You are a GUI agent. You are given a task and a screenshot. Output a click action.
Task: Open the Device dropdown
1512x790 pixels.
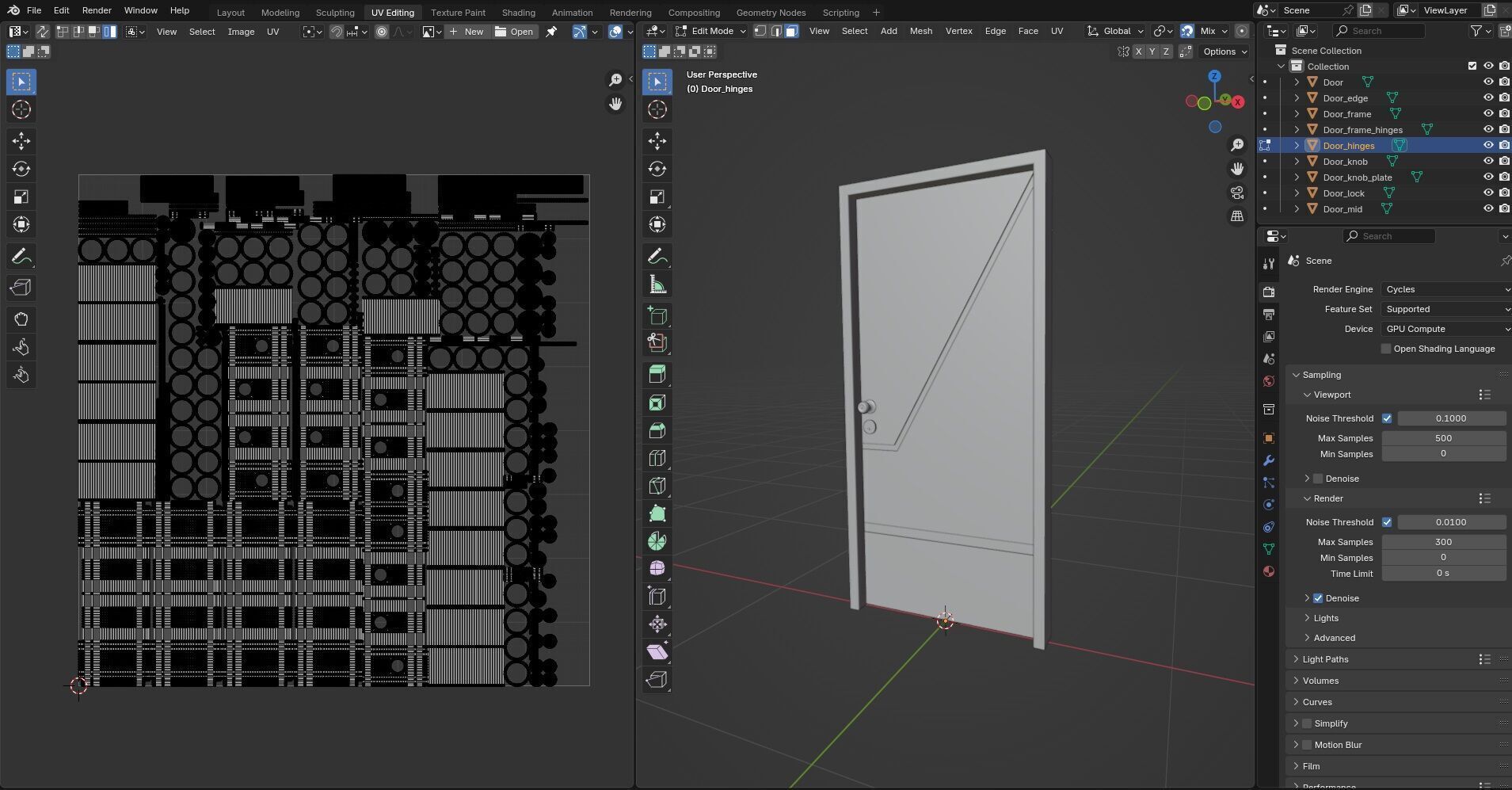(x=1446, y=329)
